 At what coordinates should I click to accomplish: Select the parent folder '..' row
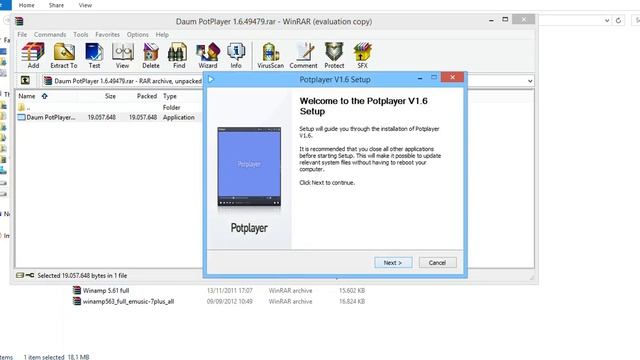click(x=109, y=107)
